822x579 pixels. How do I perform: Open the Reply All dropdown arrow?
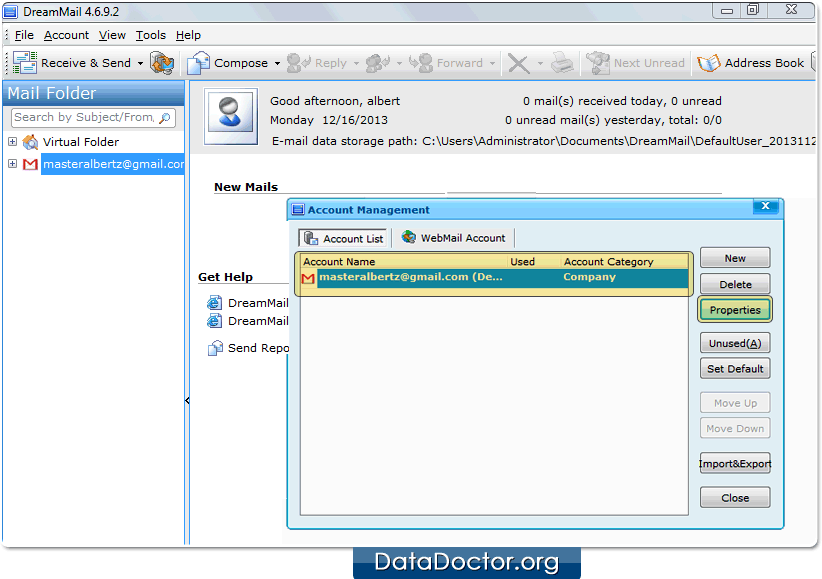click(399, 63)
